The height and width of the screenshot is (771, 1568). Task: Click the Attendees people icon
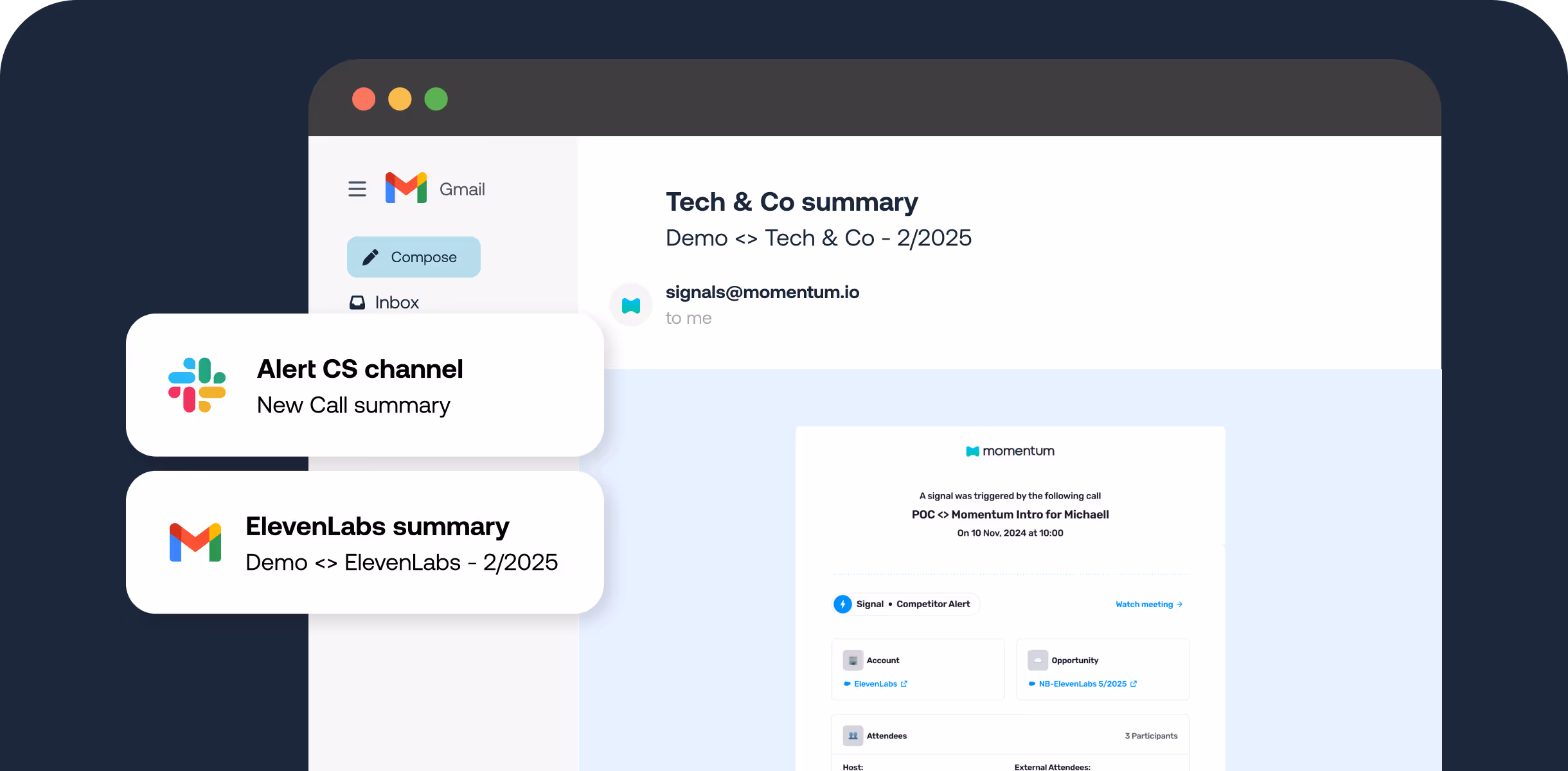tap(853, 736)
